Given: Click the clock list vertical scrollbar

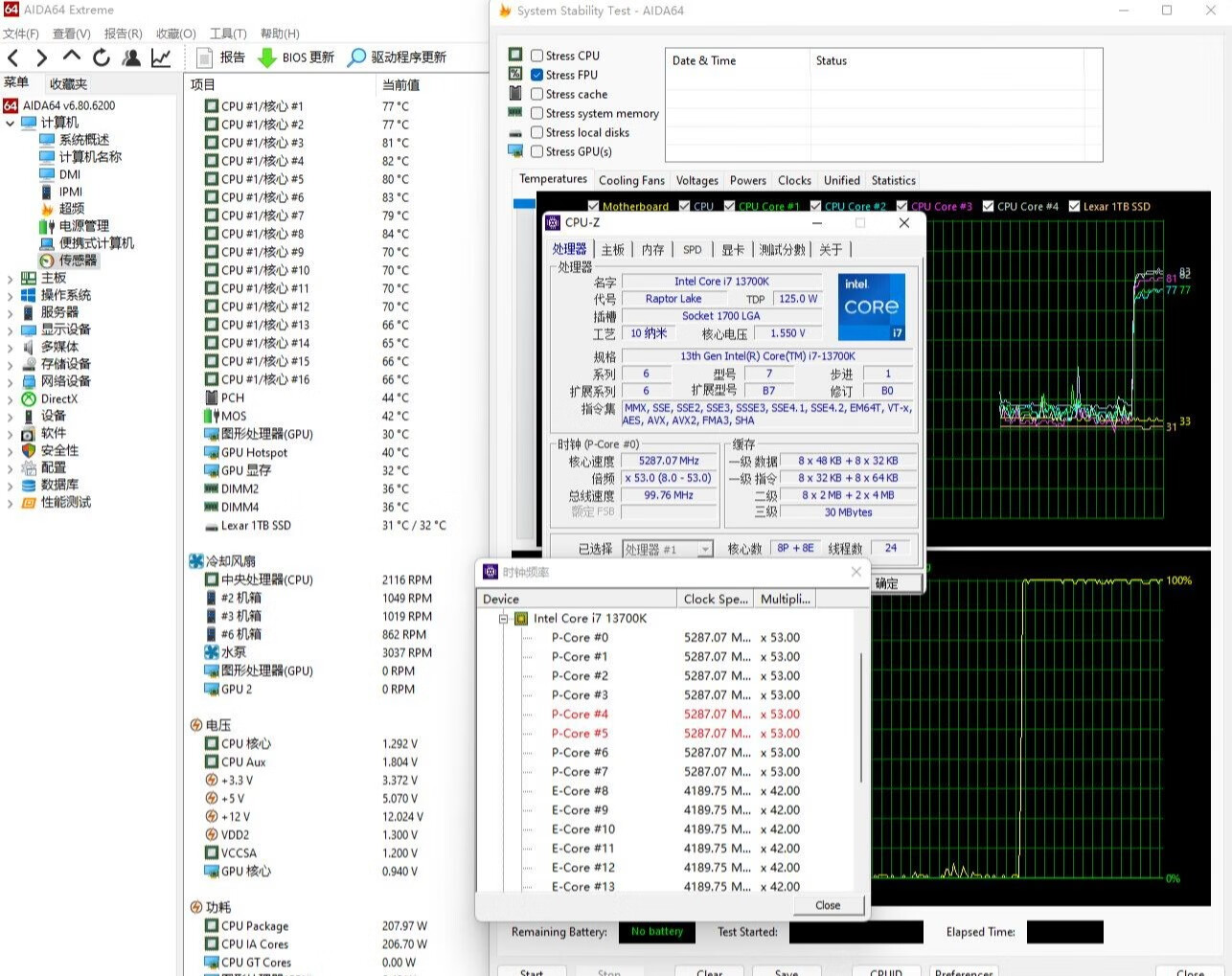Looking at the screenshot, I should coord(860,718).
